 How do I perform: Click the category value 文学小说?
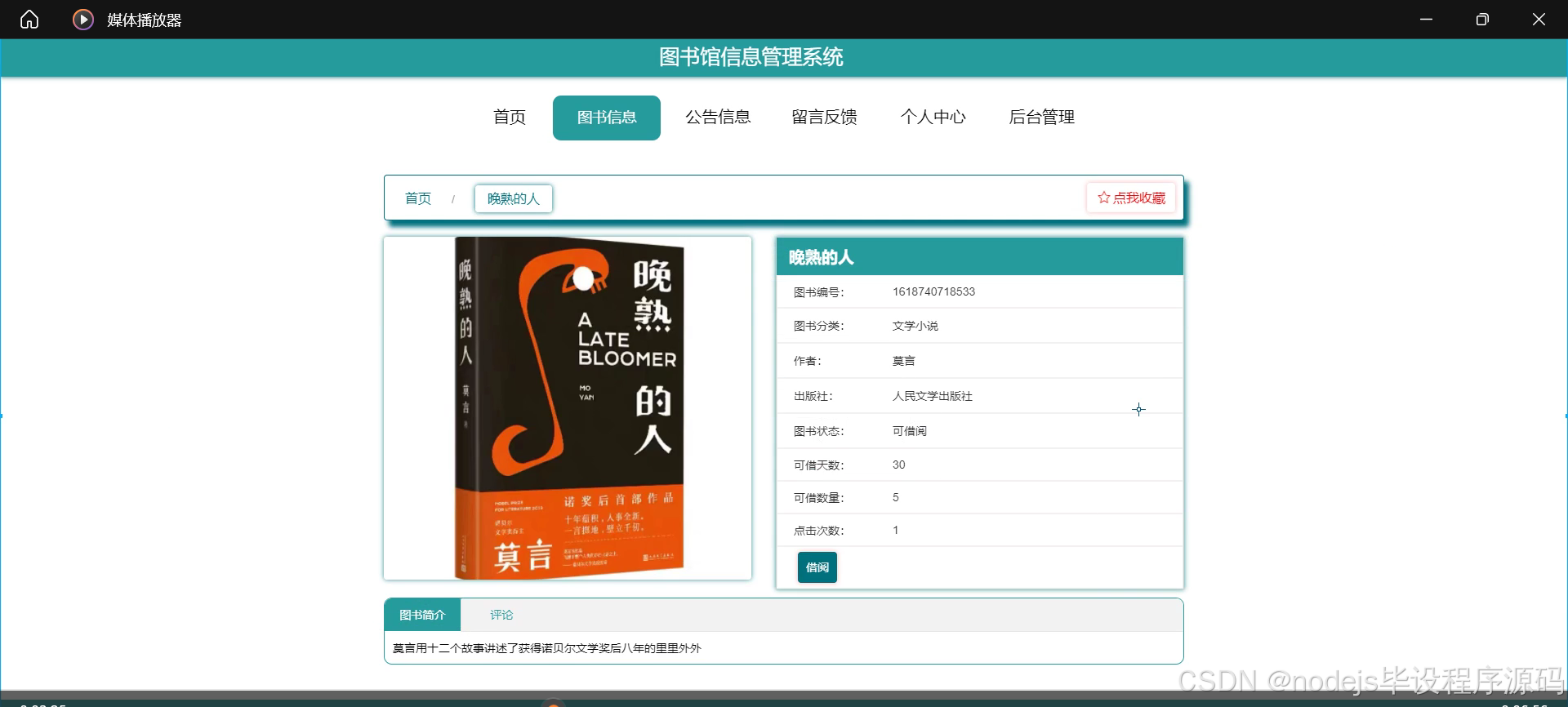[915, 326]
